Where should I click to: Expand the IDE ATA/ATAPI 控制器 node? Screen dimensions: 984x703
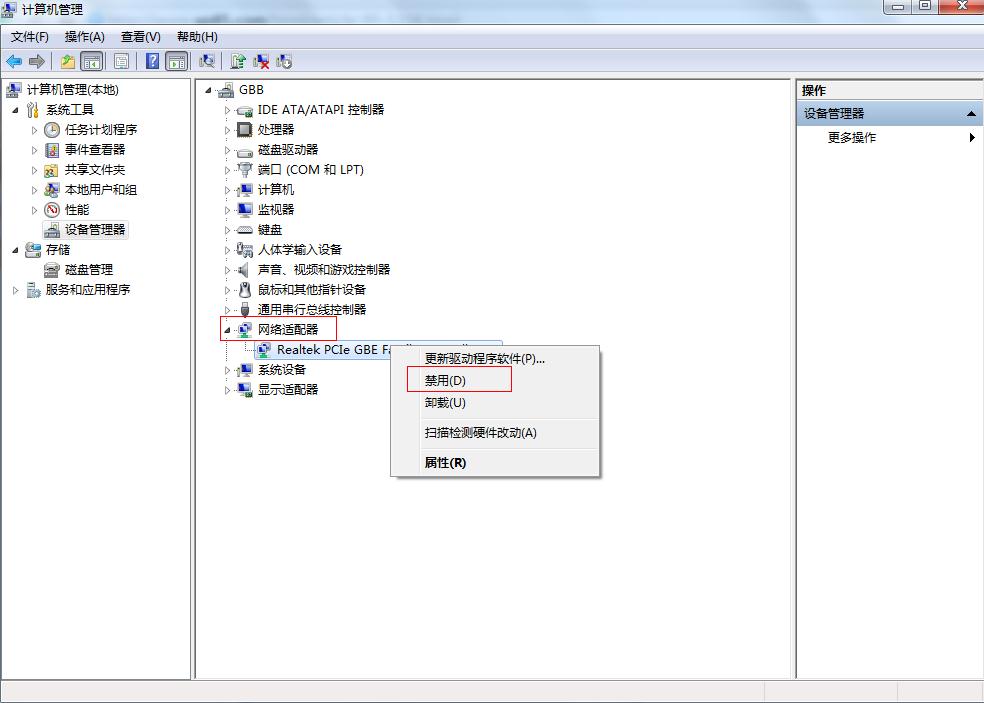click(x=228, y=110)
